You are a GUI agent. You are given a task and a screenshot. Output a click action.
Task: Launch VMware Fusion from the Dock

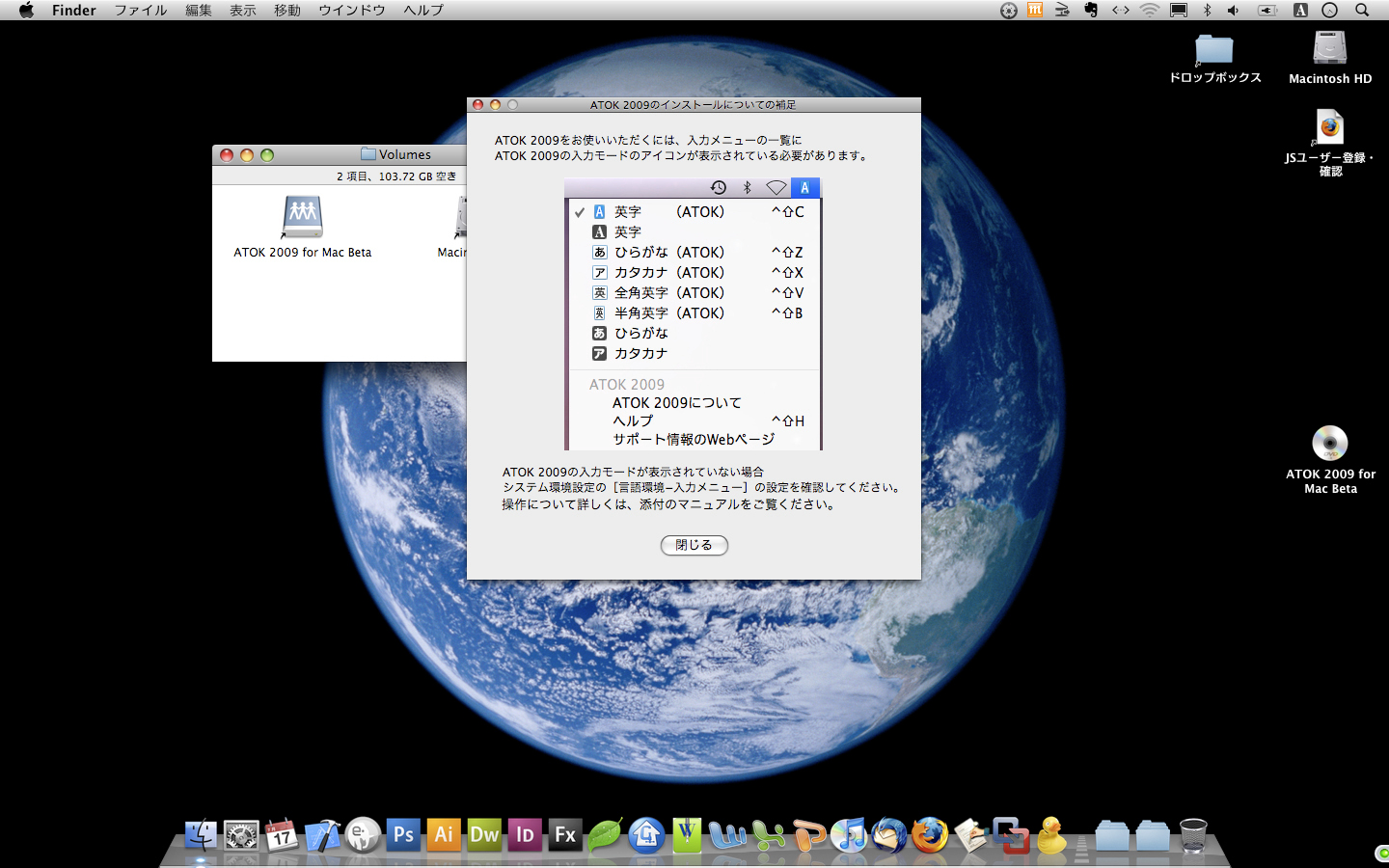(1011, 835)
